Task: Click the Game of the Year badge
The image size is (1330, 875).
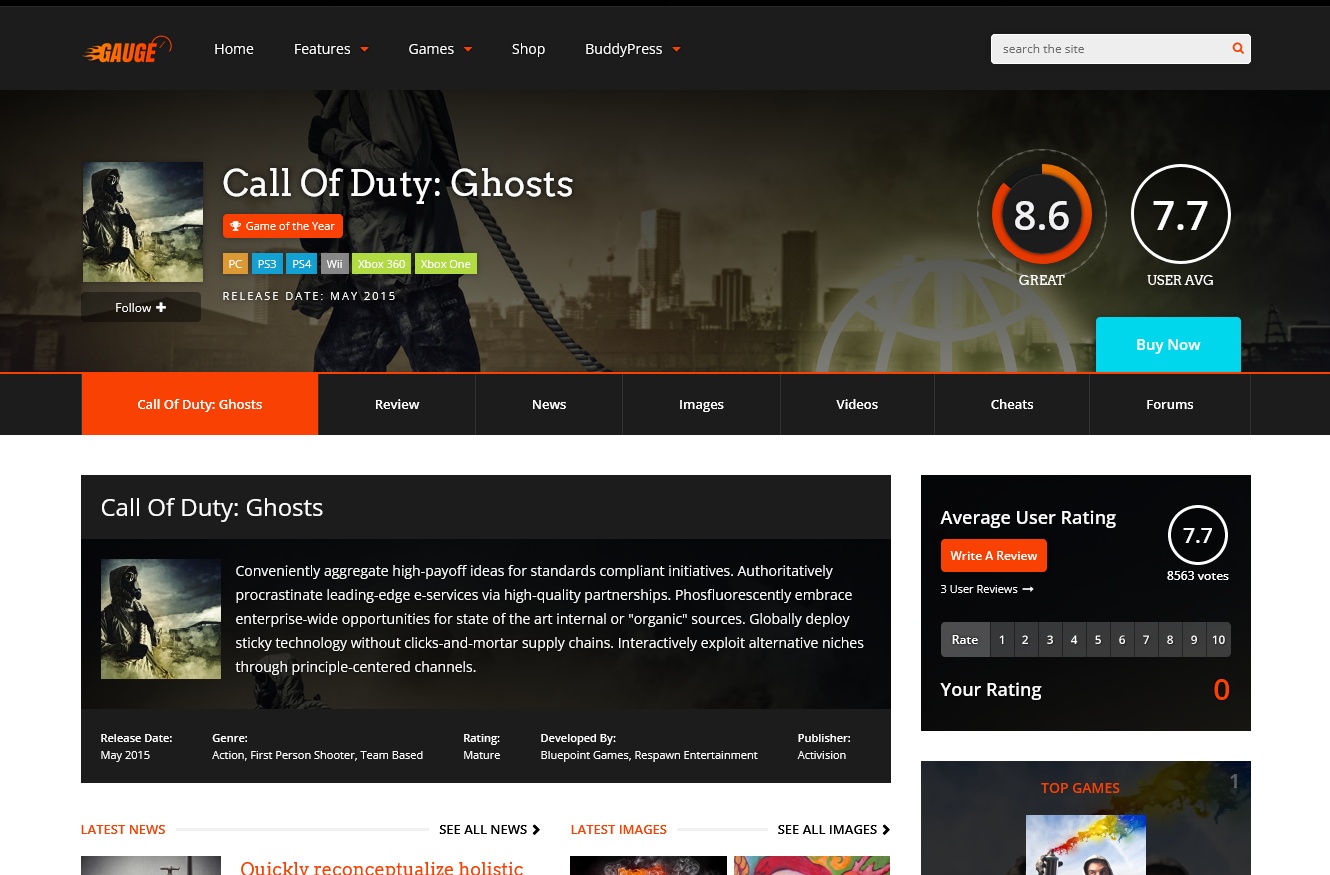Action: 283,226
